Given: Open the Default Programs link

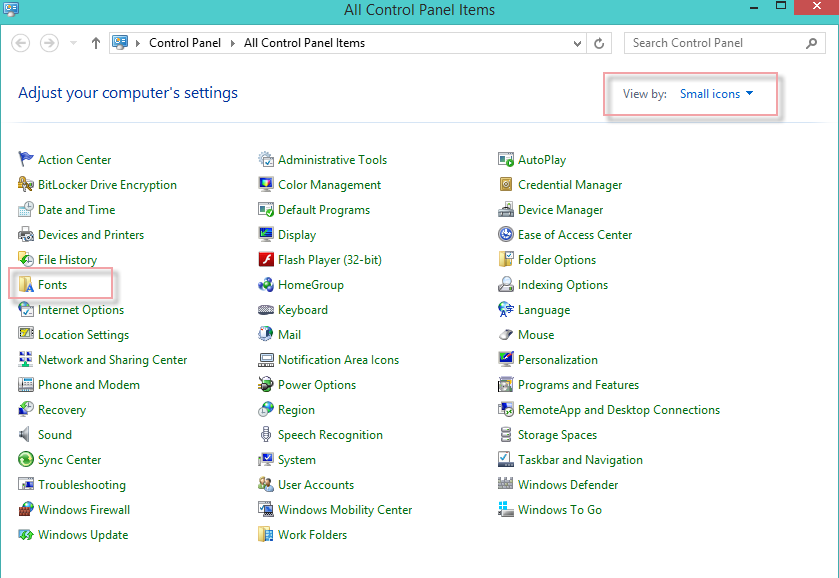Looking at the screenshot, I should 324,210.
